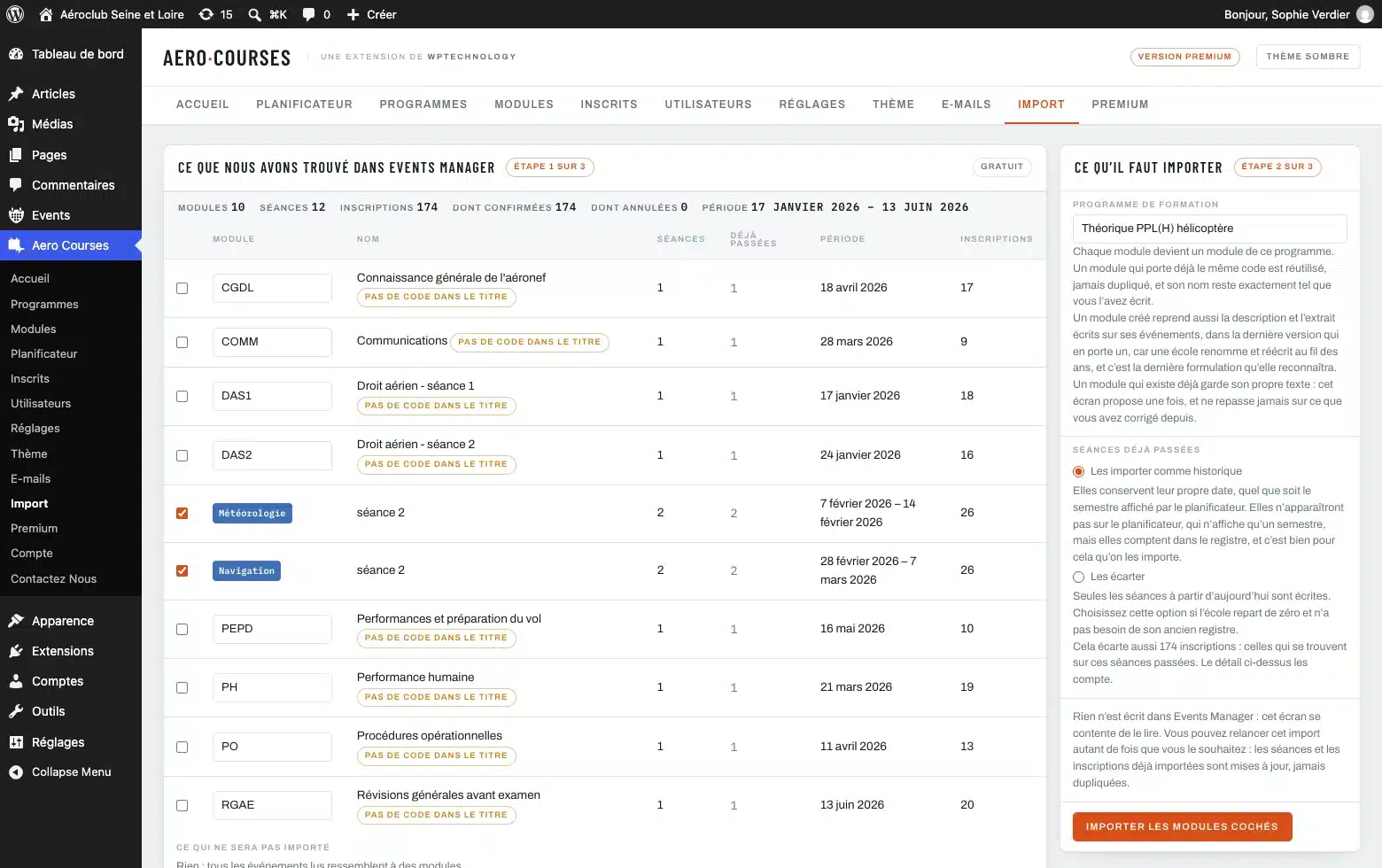Click the Apparence brush icon
The width and height of the screenshot is (1382, 868).
16,621
